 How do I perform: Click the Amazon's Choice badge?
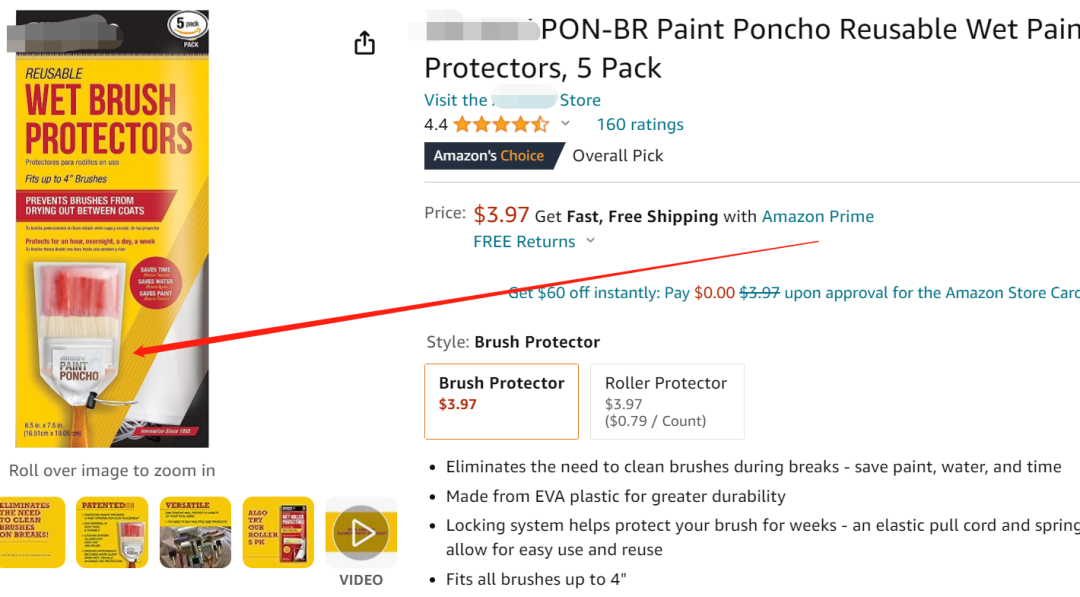489,156
